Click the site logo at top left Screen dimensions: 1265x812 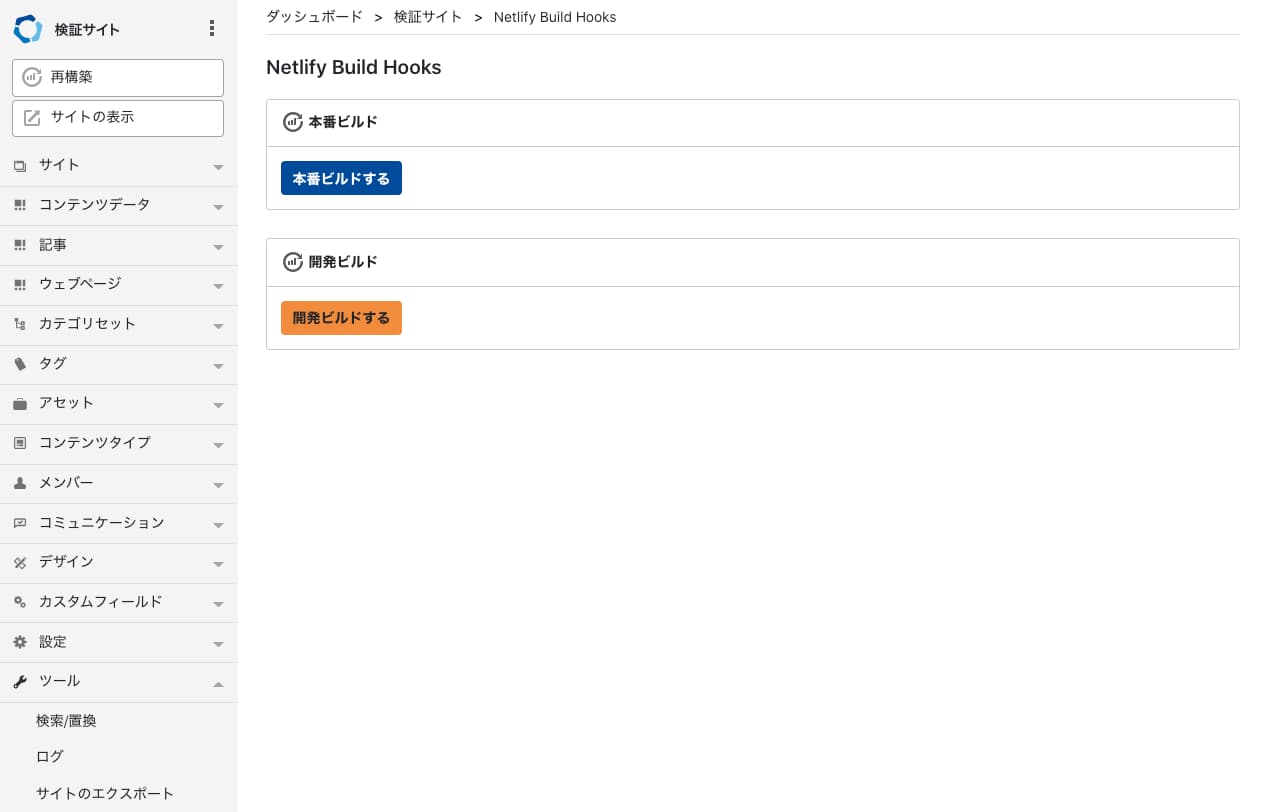(28, 28)
